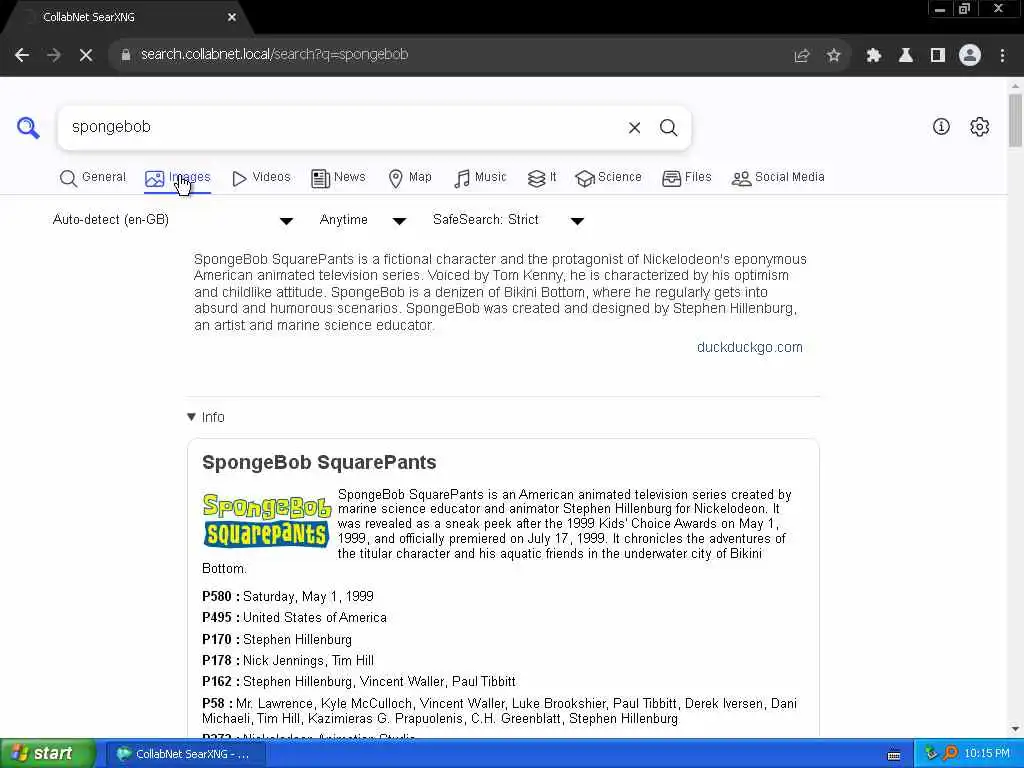The width and height of the screenshot is (1024, 768).
Task: Click the P495 United States of America row
Action: pyautogui.click(x=295, y=618)
